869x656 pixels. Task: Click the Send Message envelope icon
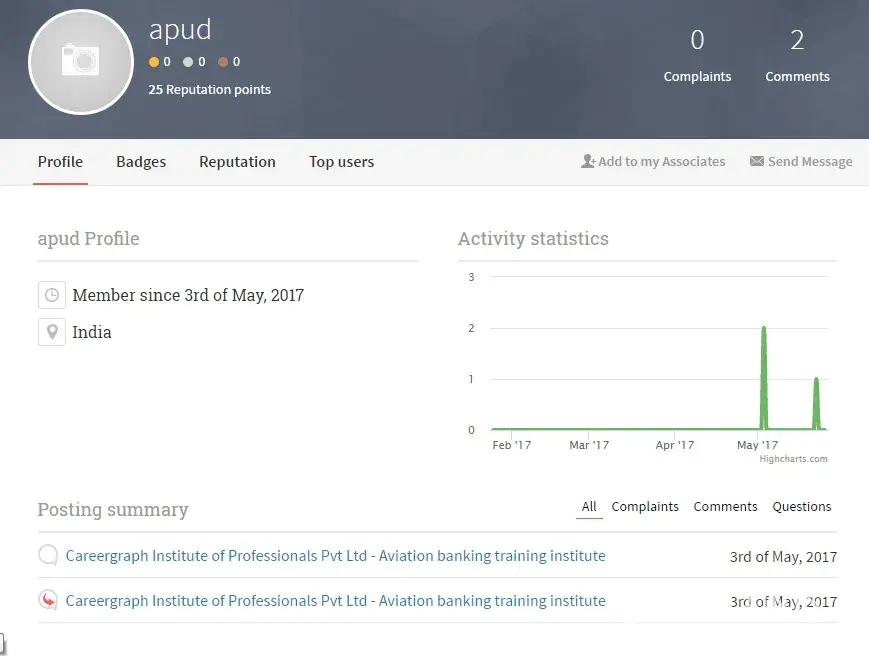pyautogui.click(x=757, y=161)
